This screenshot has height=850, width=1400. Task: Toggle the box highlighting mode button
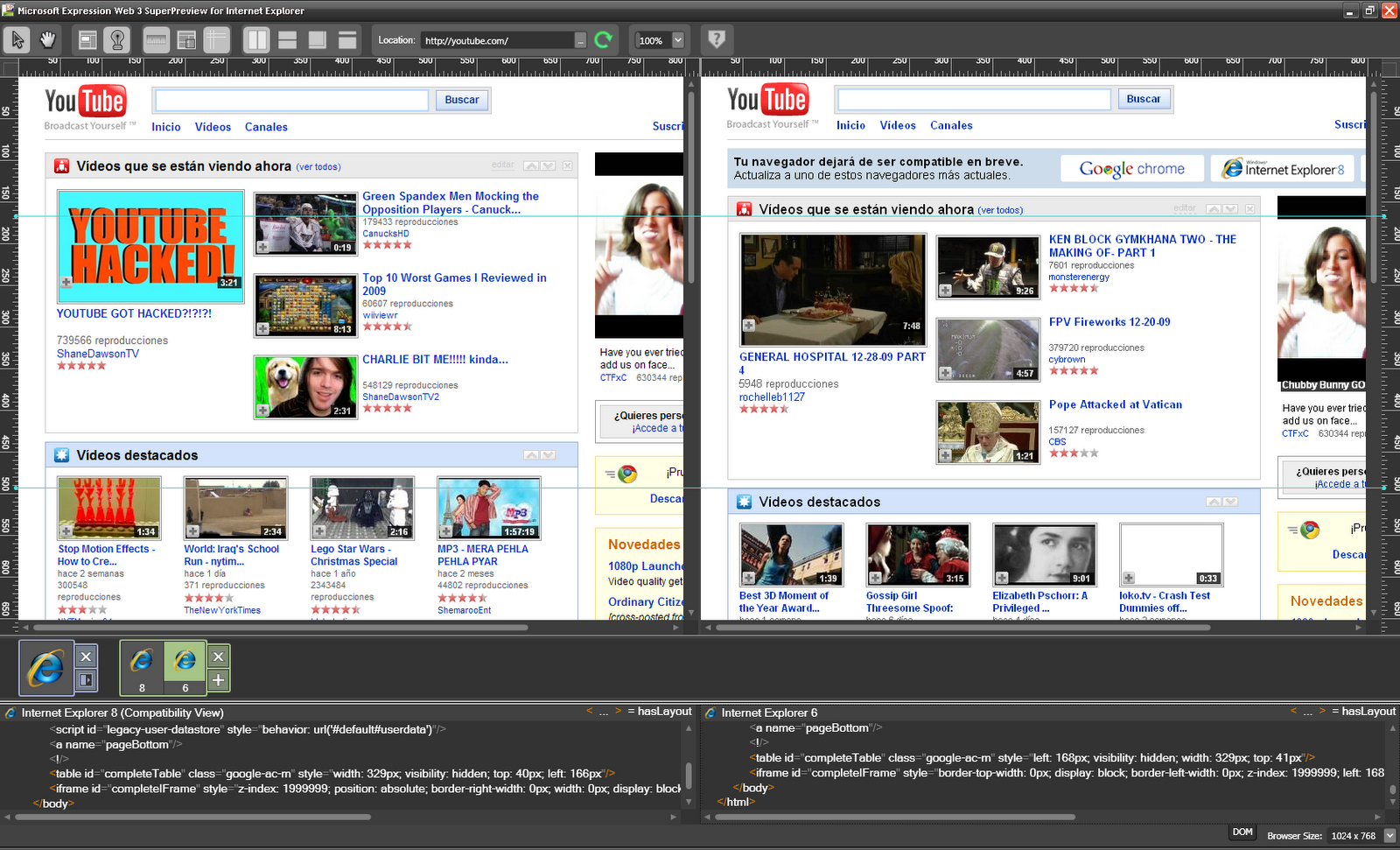[x=87, y=39]
